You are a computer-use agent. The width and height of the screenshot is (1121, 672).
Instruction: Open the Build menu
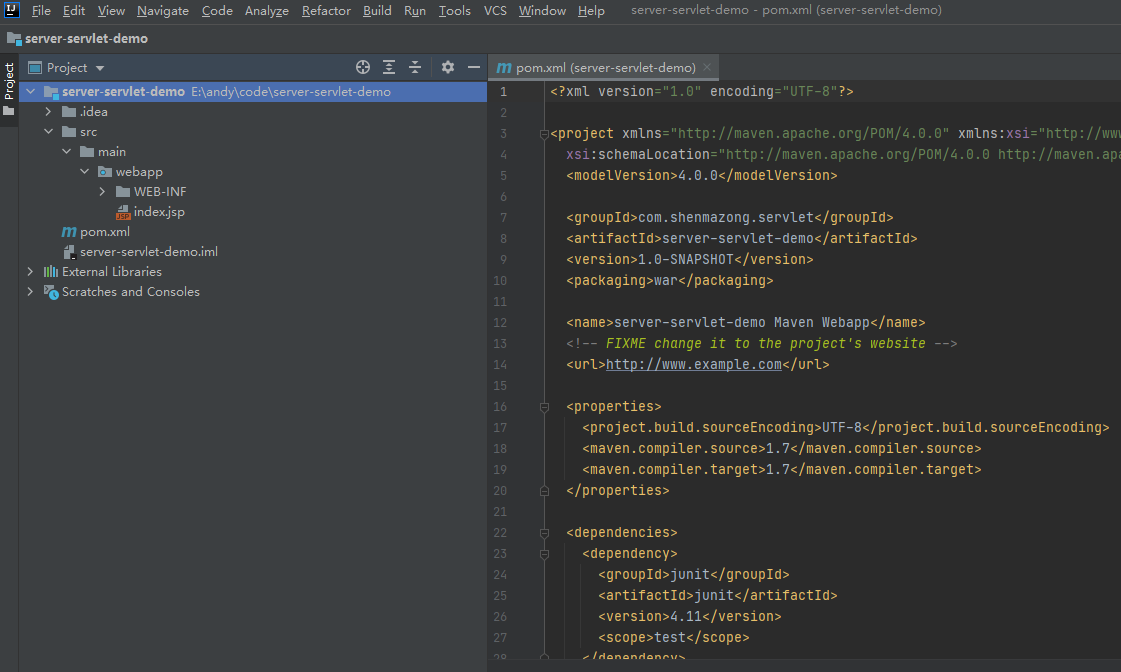(x=377, y=11)
